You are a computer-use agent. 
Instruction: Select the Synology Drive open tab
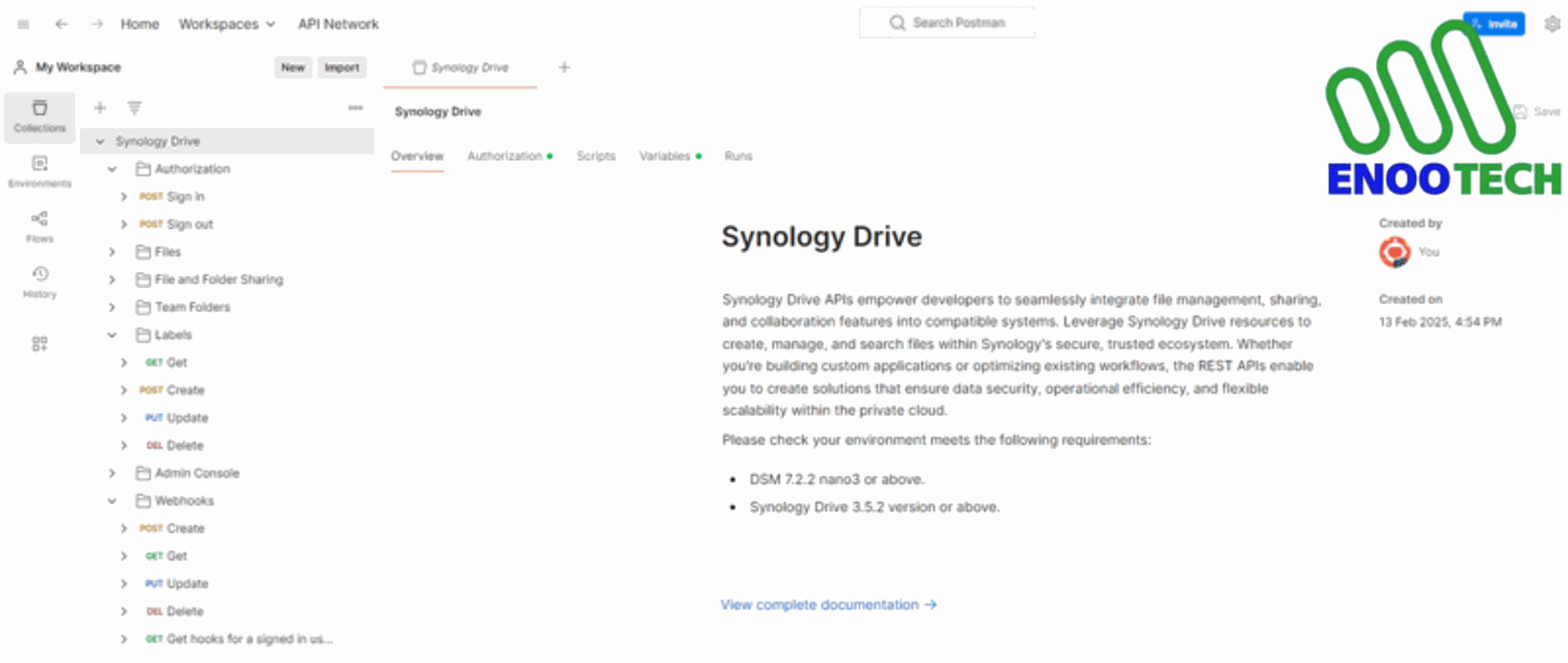[x=461, y=67]
